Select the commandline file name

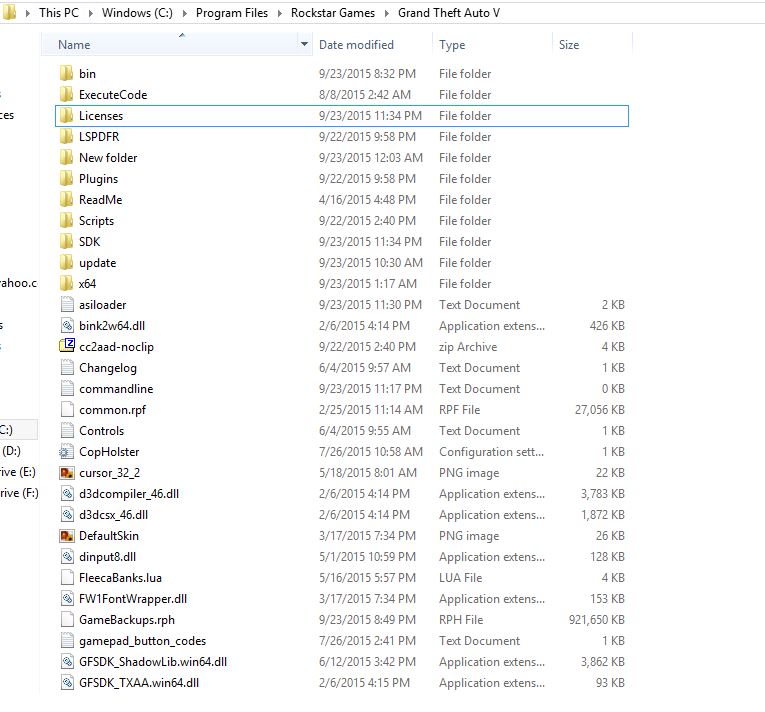(116, 388)
